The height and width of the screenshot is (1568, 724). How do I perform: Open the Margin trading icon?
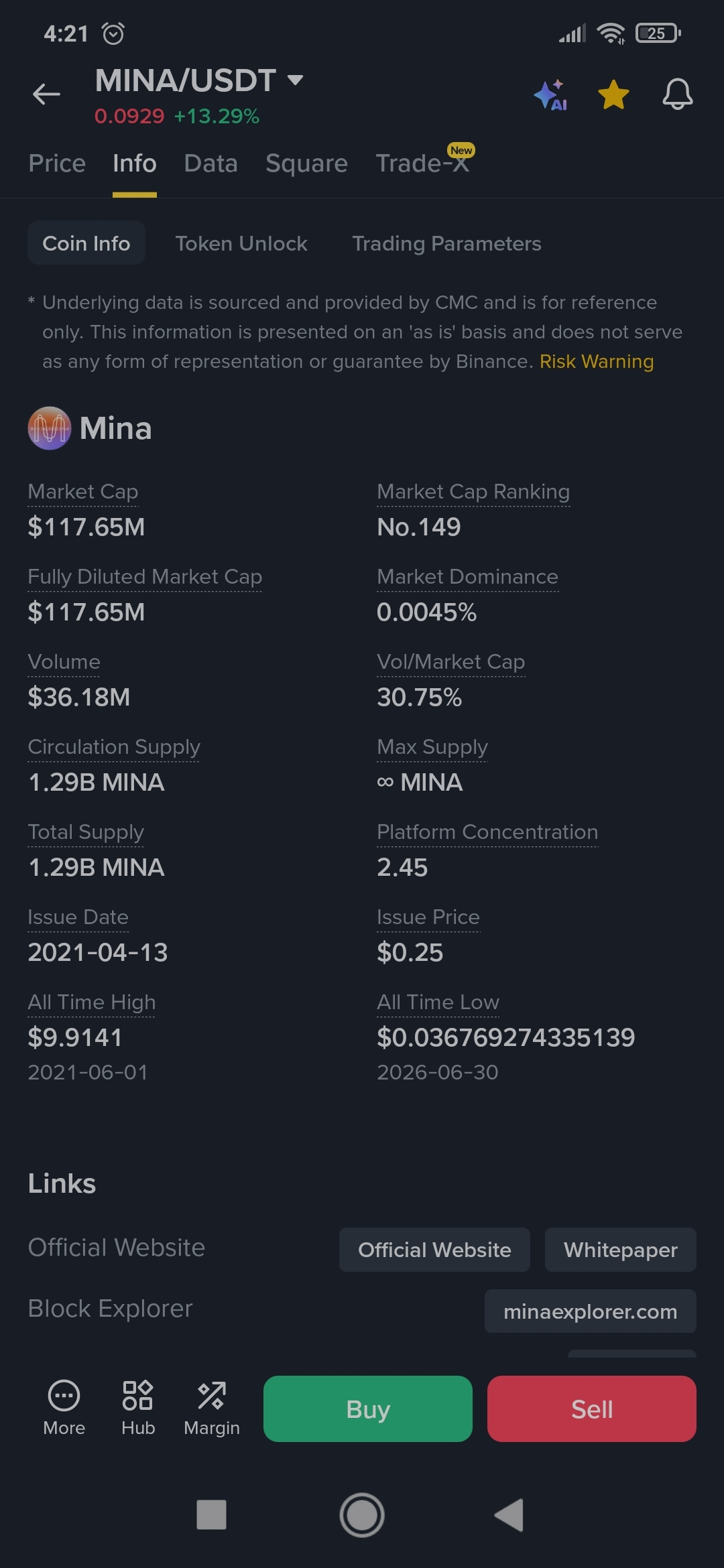(212, 1408)
